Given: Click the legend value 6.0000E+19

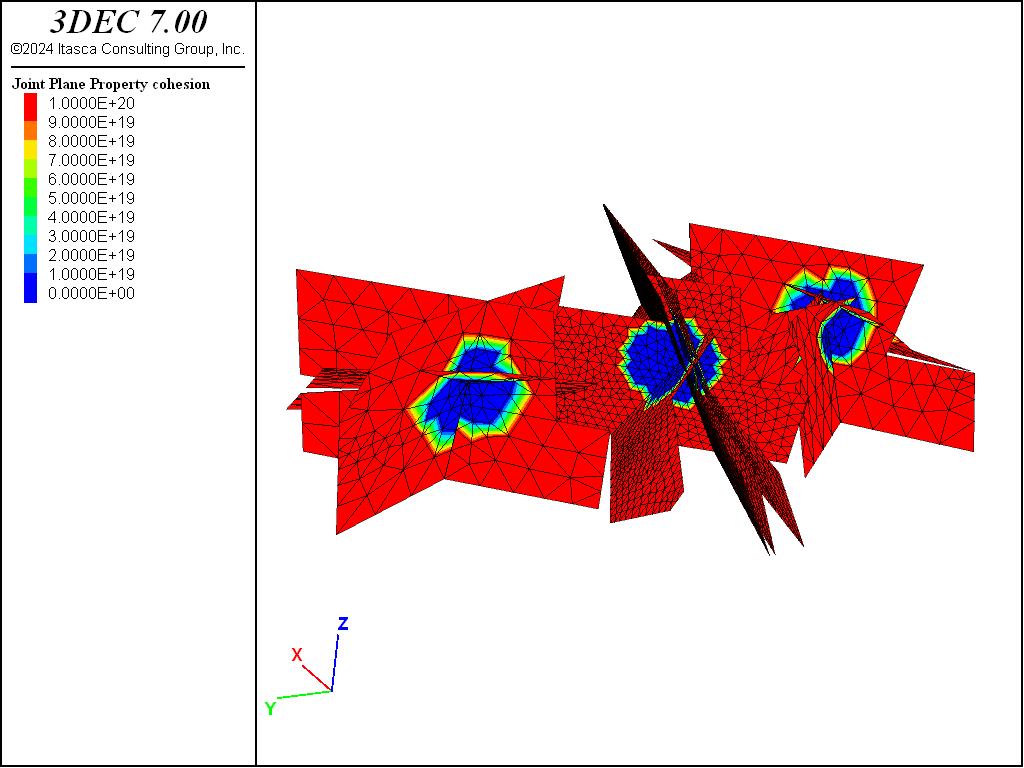Looking at the screenshot, I should click(x=91, y=179).
